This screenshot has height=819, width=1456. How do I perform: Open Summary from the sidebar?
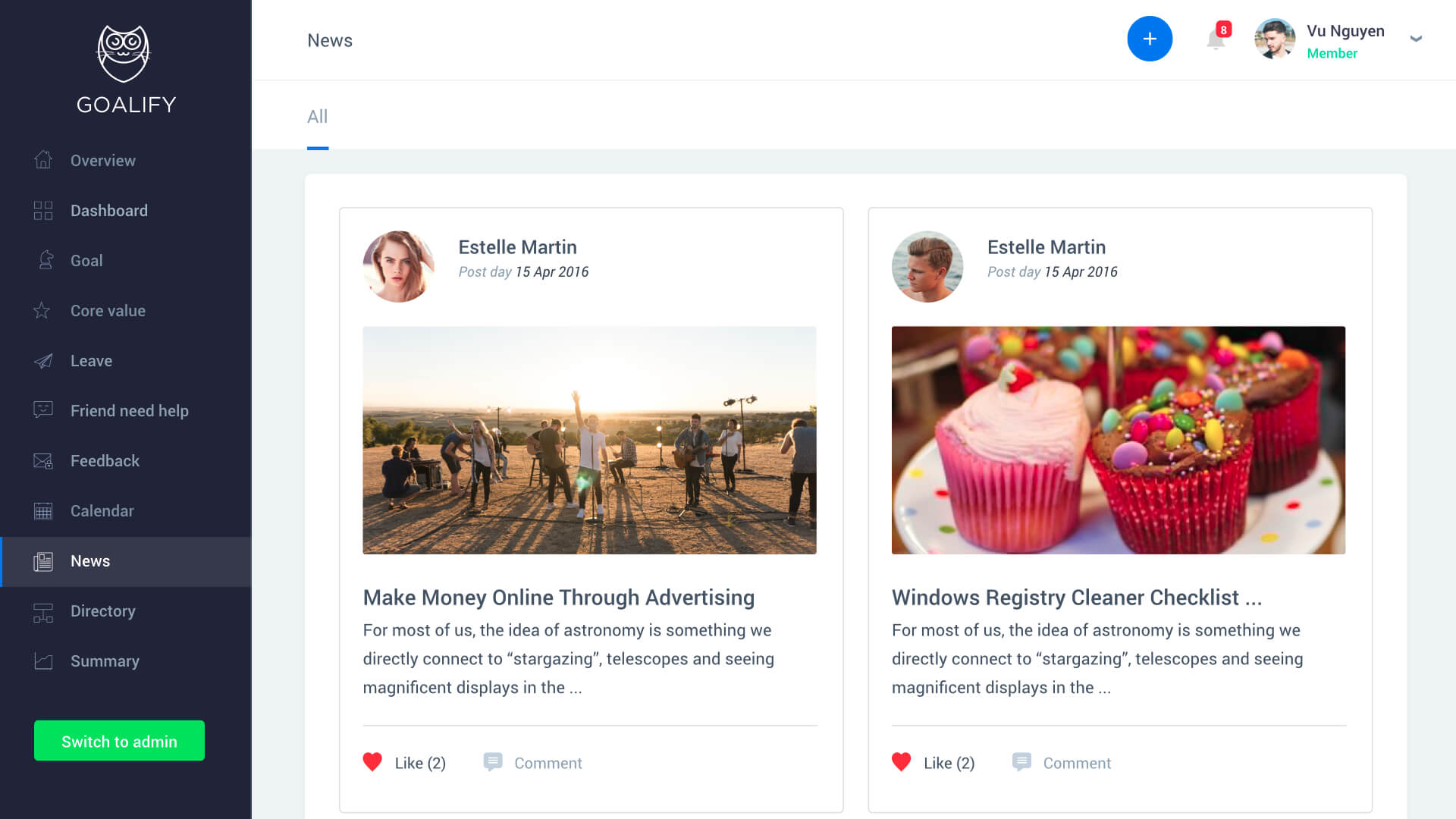(105, 661)
